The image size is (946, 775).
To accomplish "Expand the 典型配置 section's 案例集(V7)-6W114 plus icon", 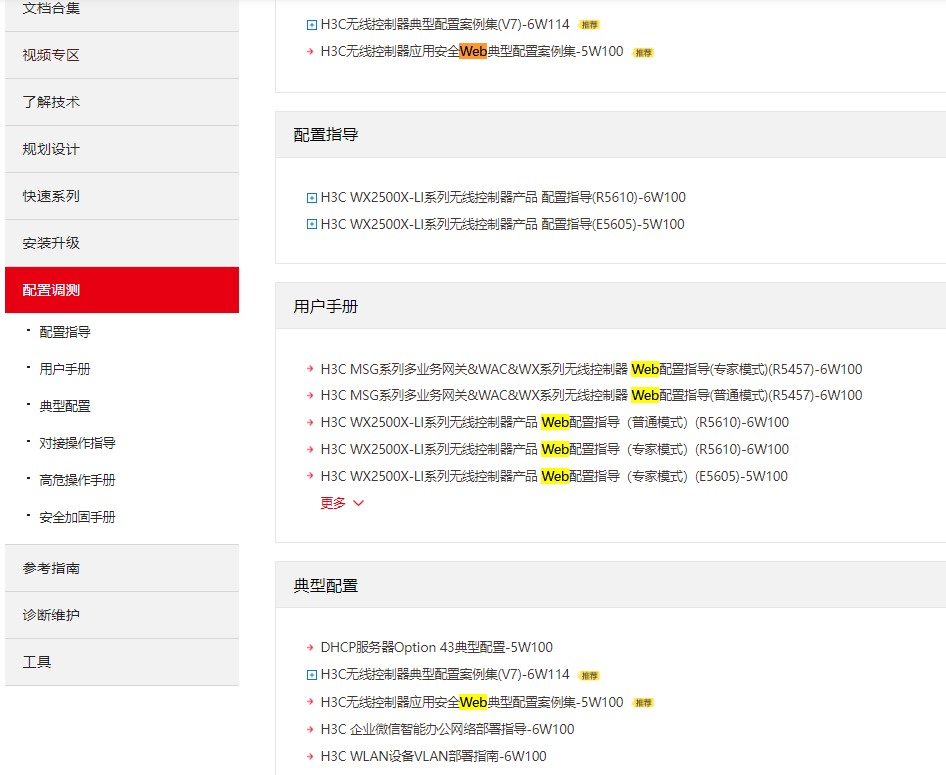I will [311, 675].
